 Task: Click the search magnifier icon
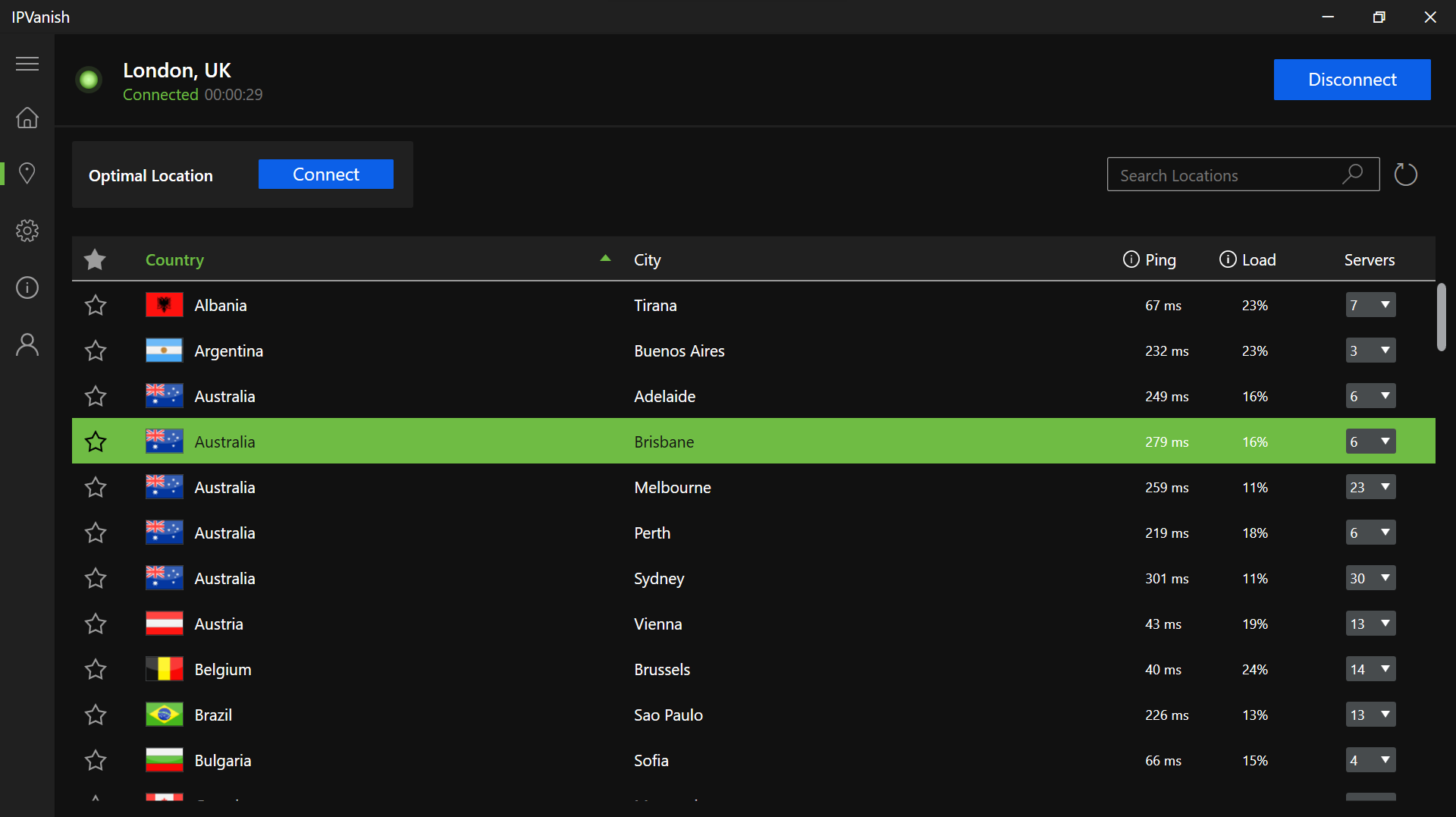point(1352,174)
